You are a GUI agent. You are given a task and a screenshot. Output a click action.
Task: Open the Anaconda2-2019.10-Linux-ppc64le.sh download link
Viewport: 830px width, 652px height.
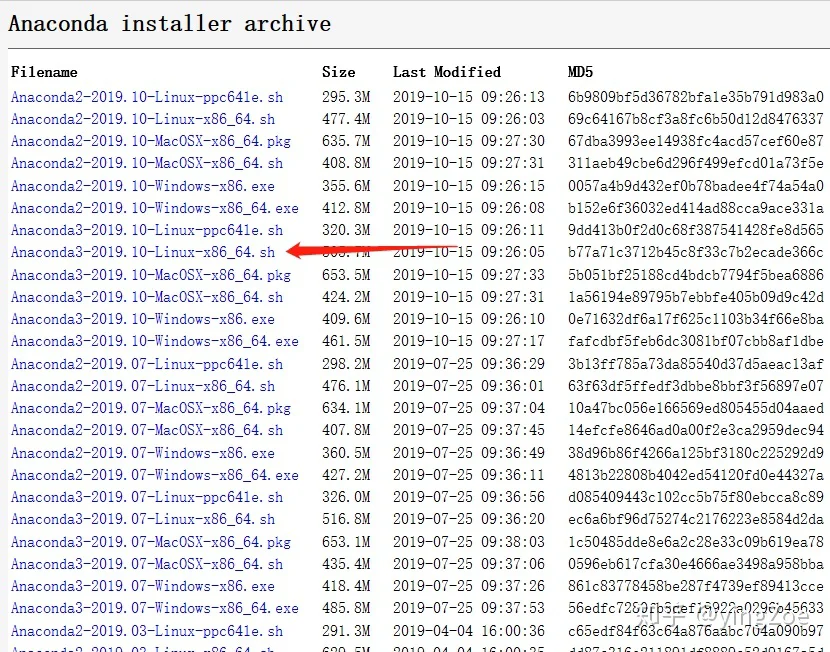click(x=147, y=97)
